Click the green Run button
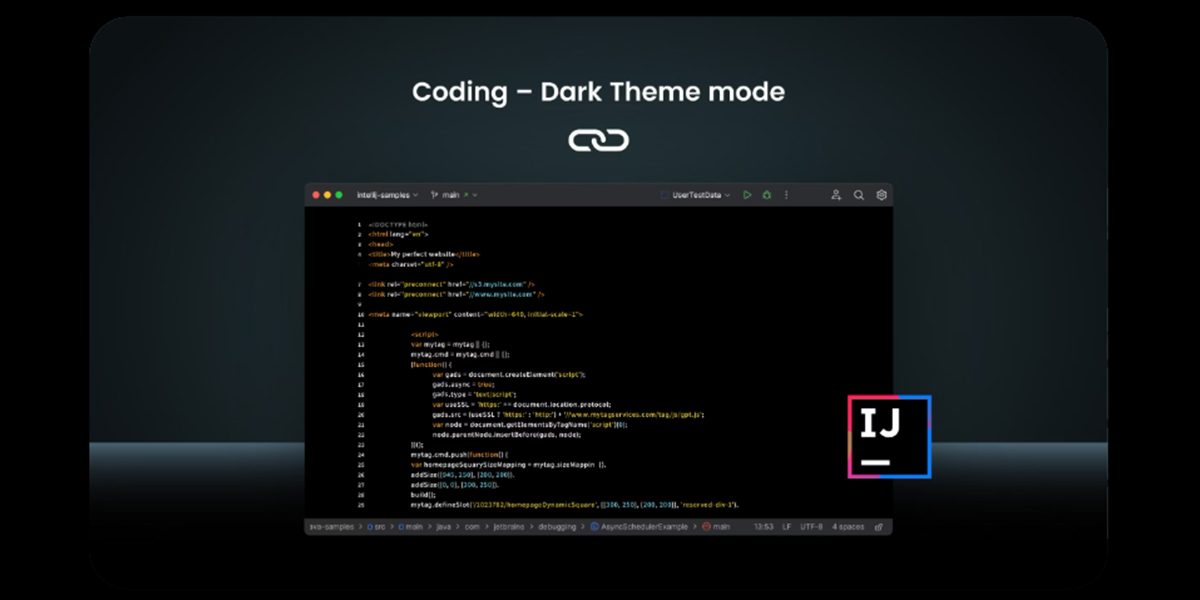Image resolution: width=1200 pixels, height=600 pixels. pos(746,195)
